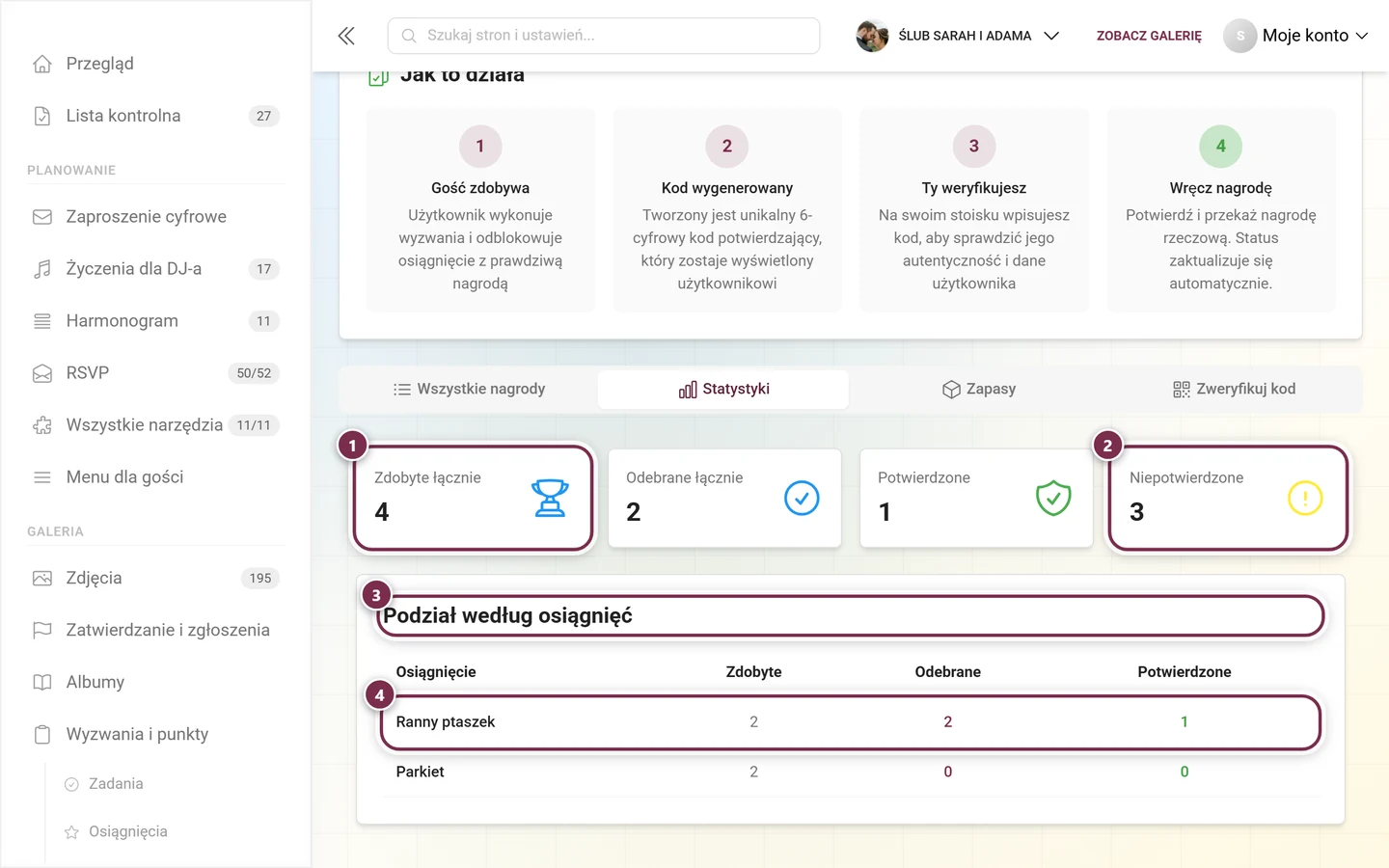
Task: Click the Życzenia dla DJ-a music note icon
Action: coord(42,269)
